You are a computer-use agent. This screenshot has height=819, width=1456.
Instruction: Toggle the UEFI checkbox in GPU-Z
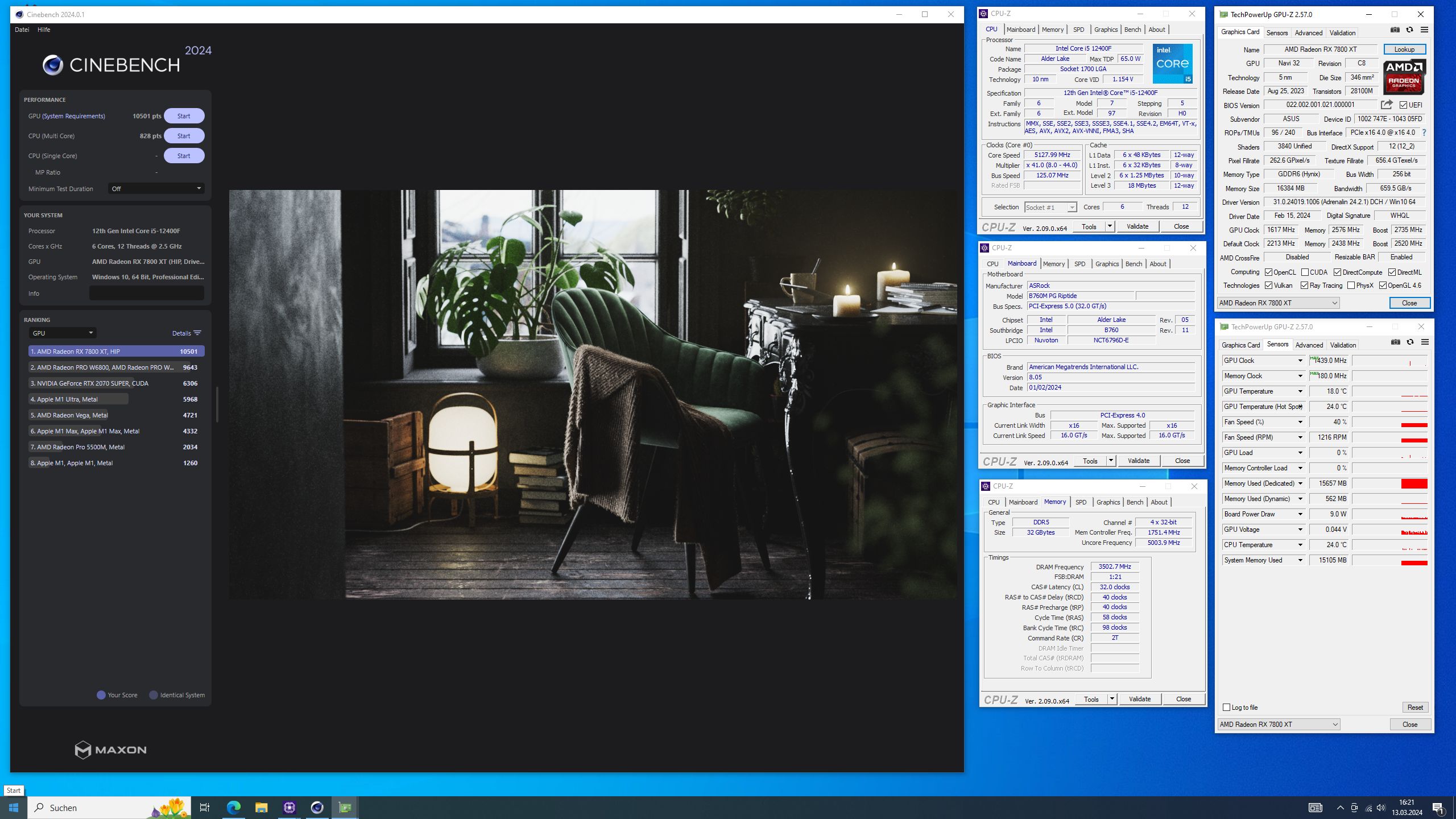[1403, 105]
